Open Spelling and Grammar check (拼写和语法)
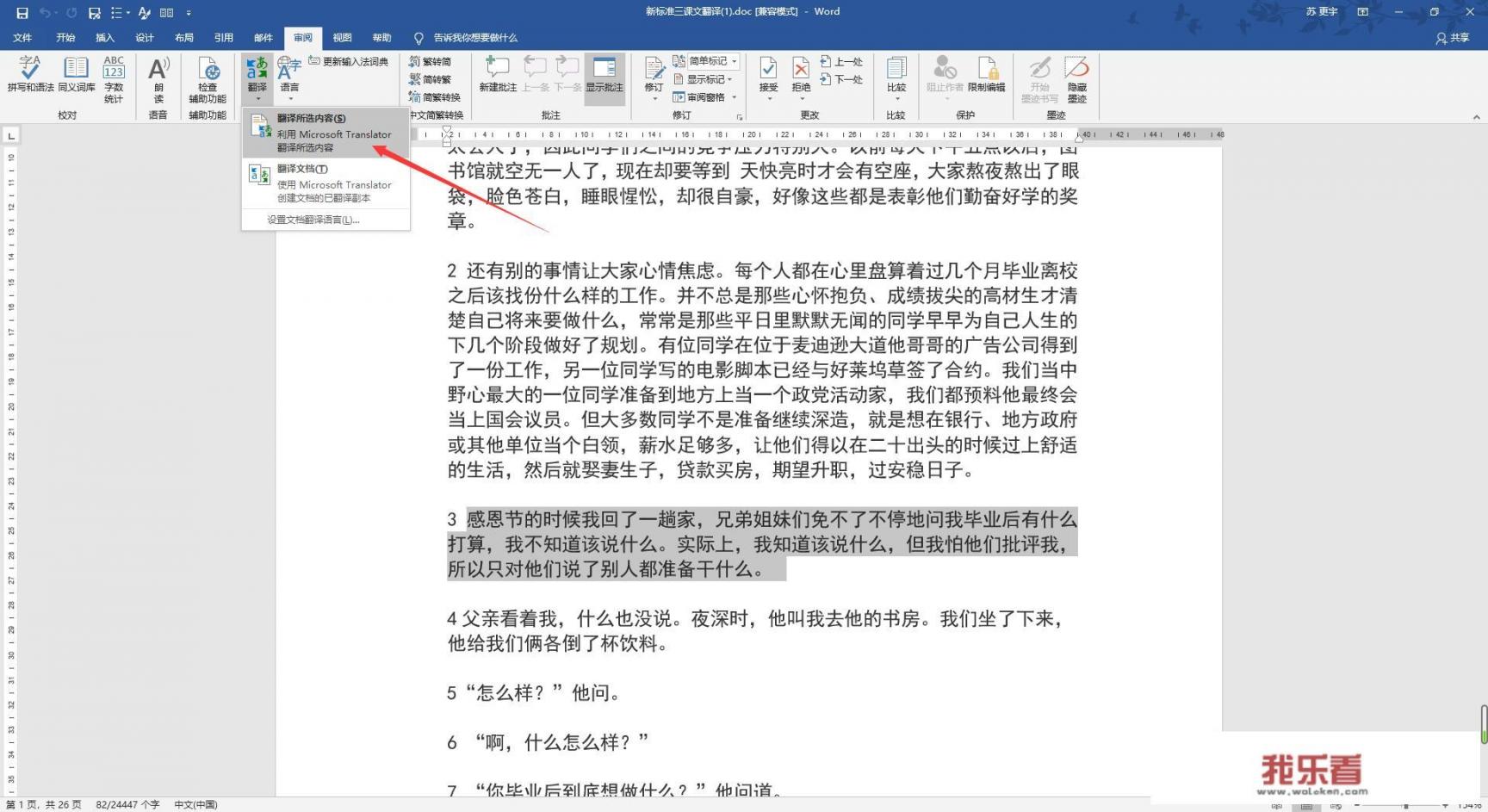This screenshot has height=812, width=1488. pyautogui.click(x=30, y=76)
